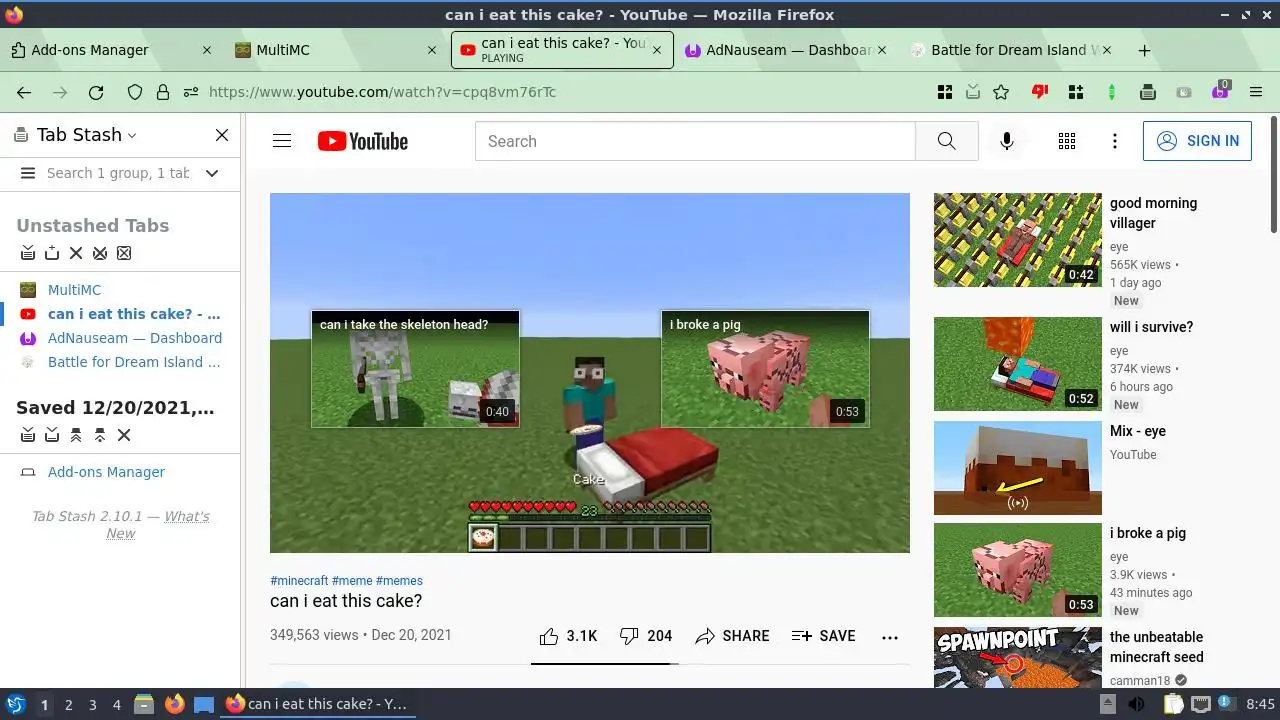Go to YouTube home via logo

(x=363, y=141)
